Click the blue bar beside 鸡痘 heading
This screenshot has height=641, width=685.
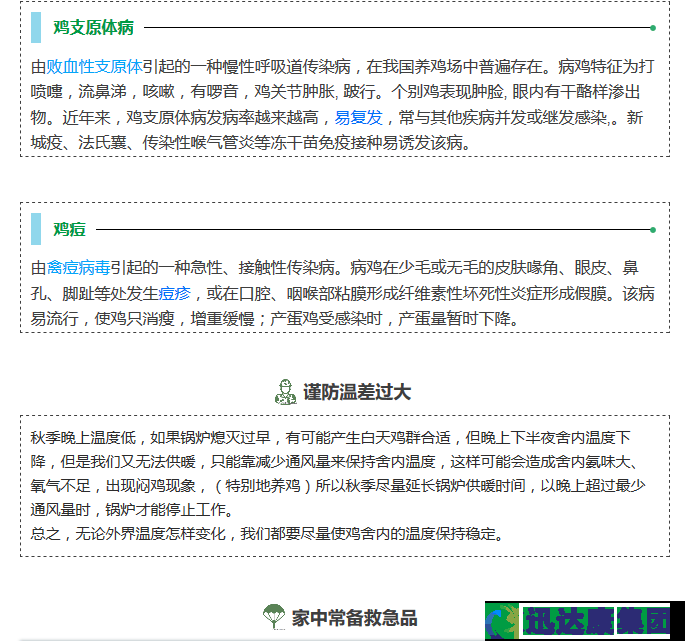pyautogui.click(x=36, y=229)
